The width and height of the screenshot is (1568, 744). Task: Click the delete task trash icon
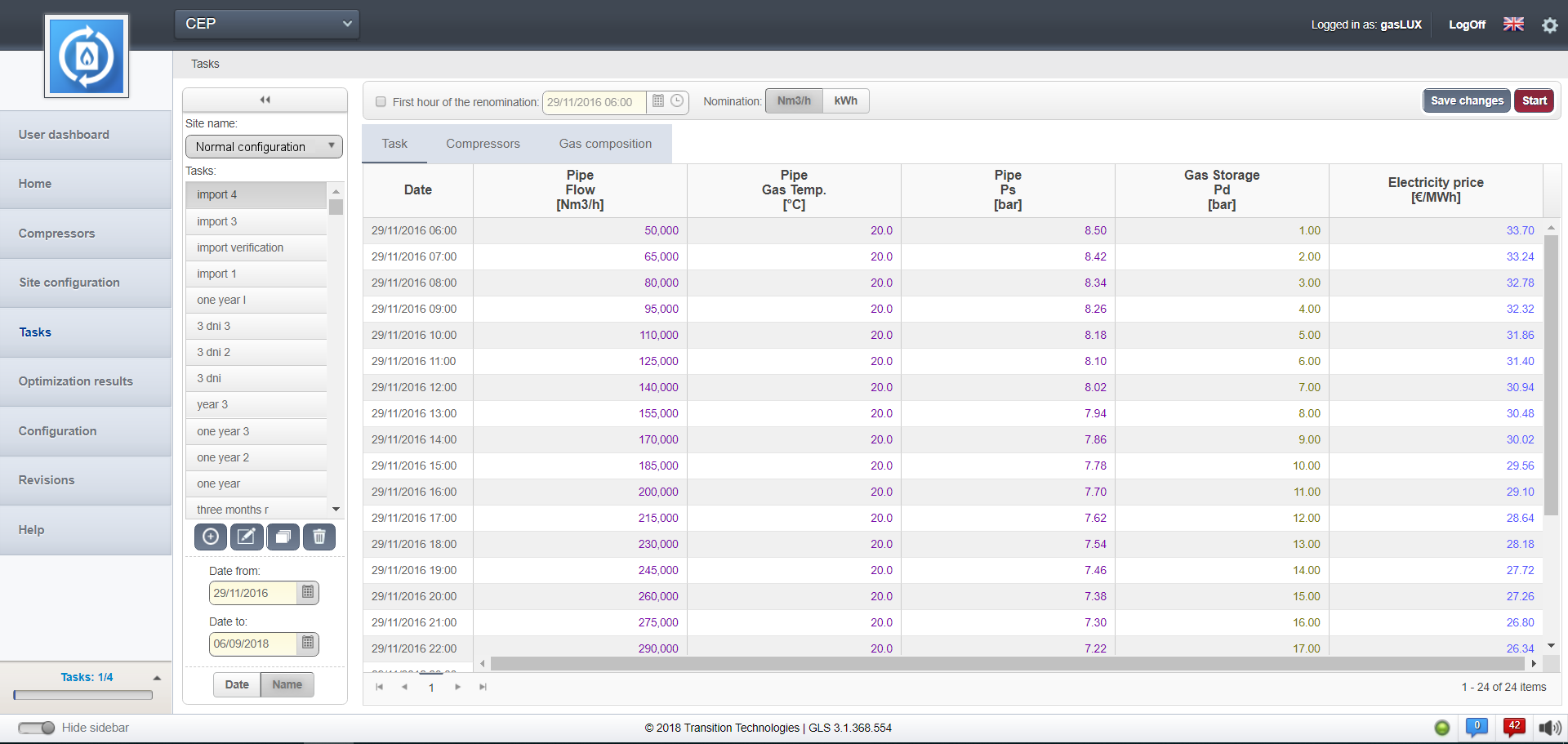(319, 537)
